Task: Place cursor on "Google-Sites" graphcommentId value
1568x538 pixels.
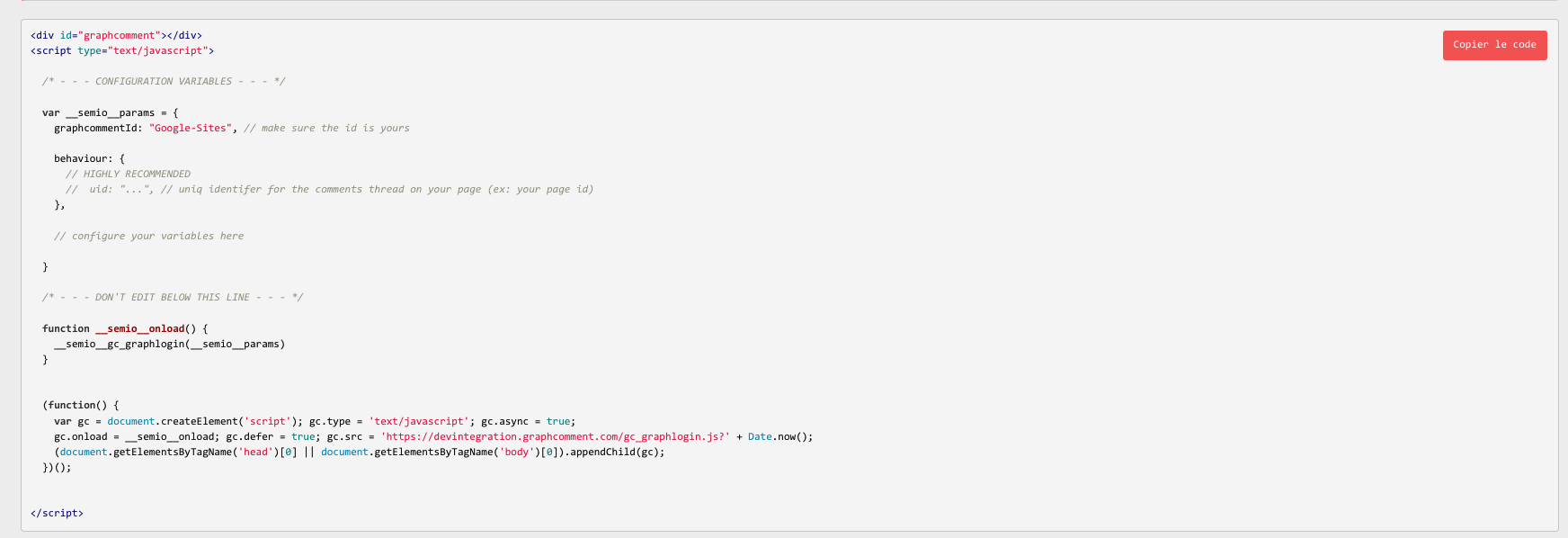Action: coord(191,128)
